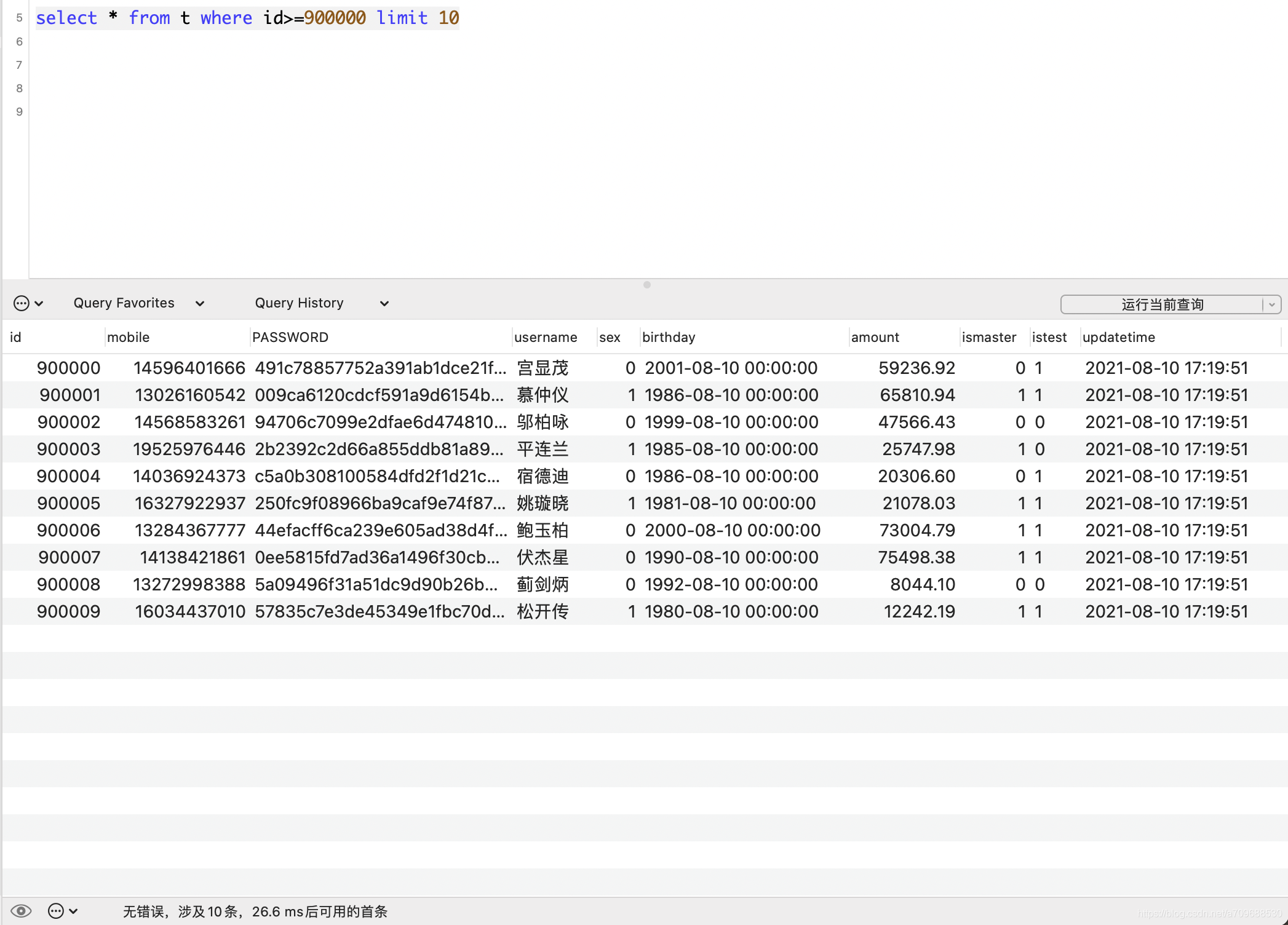Click the ismaster column header
The width and height of the screenshot is (1288, 925).
(x=988, y=337)
